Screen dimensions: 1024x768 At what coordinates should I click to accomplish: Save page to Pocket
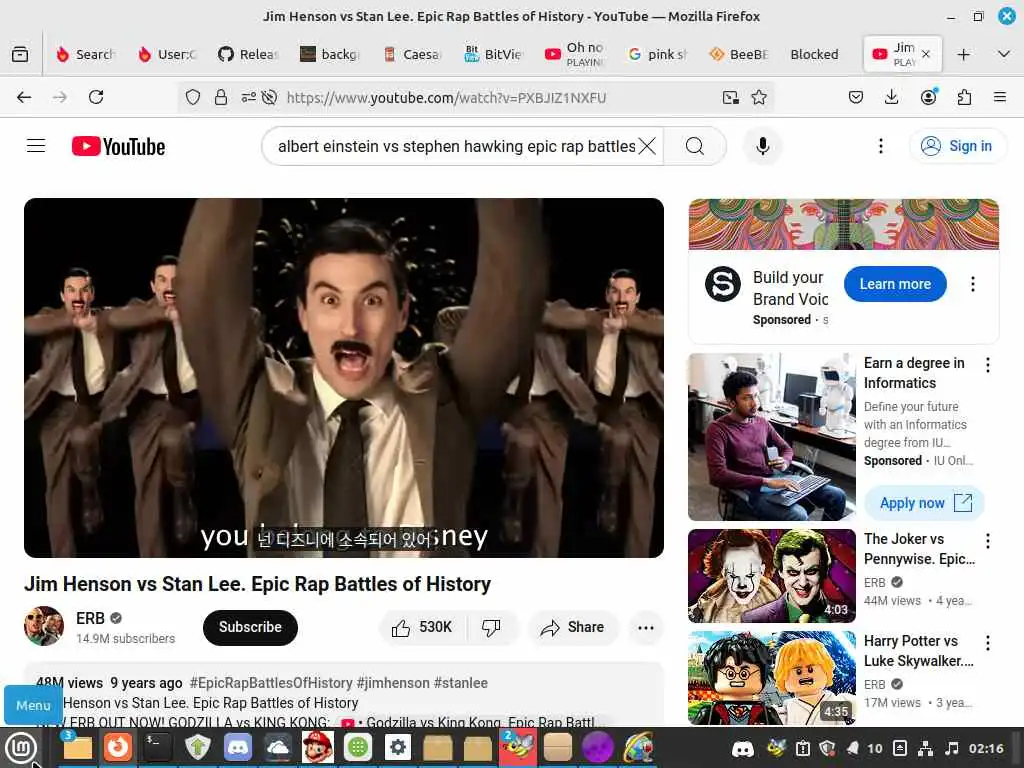pos(856,97)
